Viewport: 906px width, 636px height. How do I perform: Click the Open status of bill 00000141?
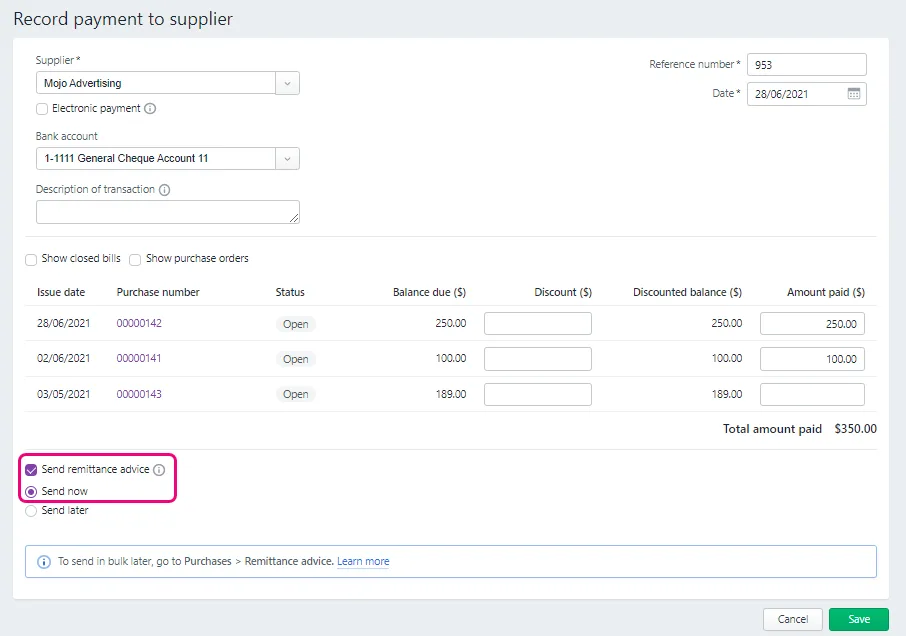(295, 359)
